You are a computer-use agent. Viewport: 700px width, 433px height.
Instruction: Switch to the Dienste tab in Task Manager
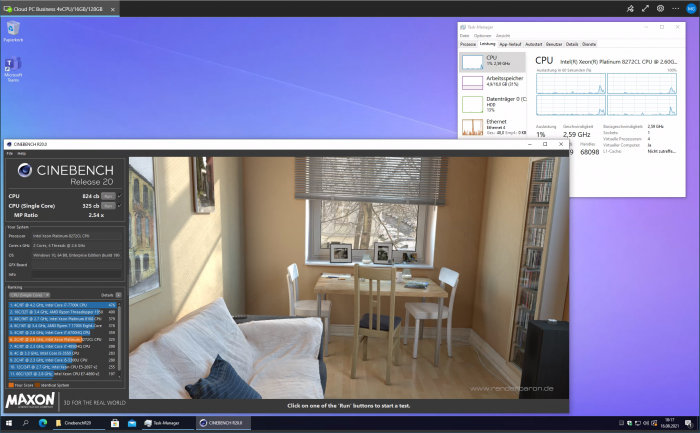589,44
